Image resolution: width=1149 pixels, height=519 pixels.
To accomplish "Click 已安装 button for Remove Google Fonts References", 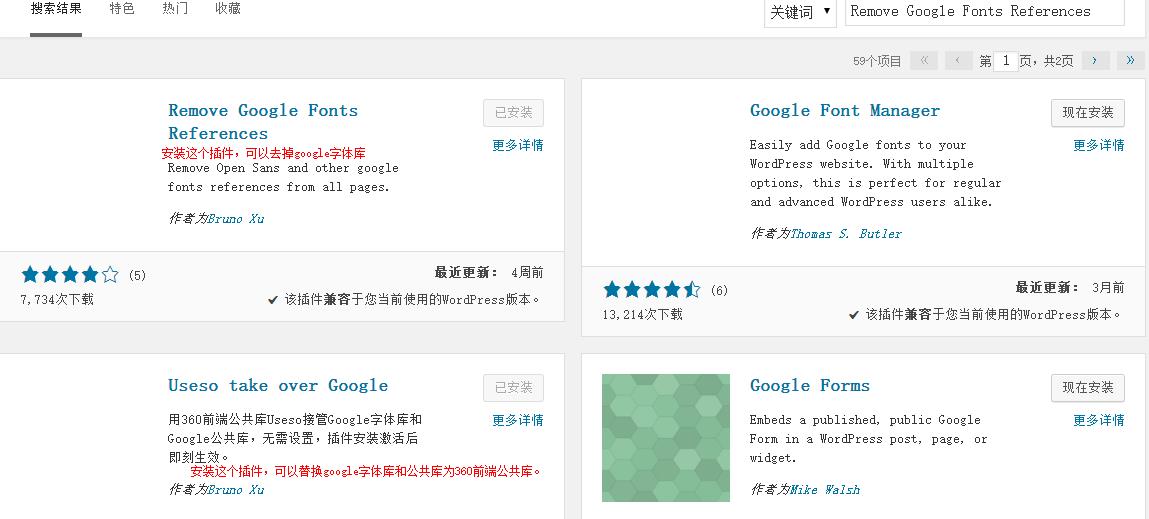I will [x=513, y=113].
